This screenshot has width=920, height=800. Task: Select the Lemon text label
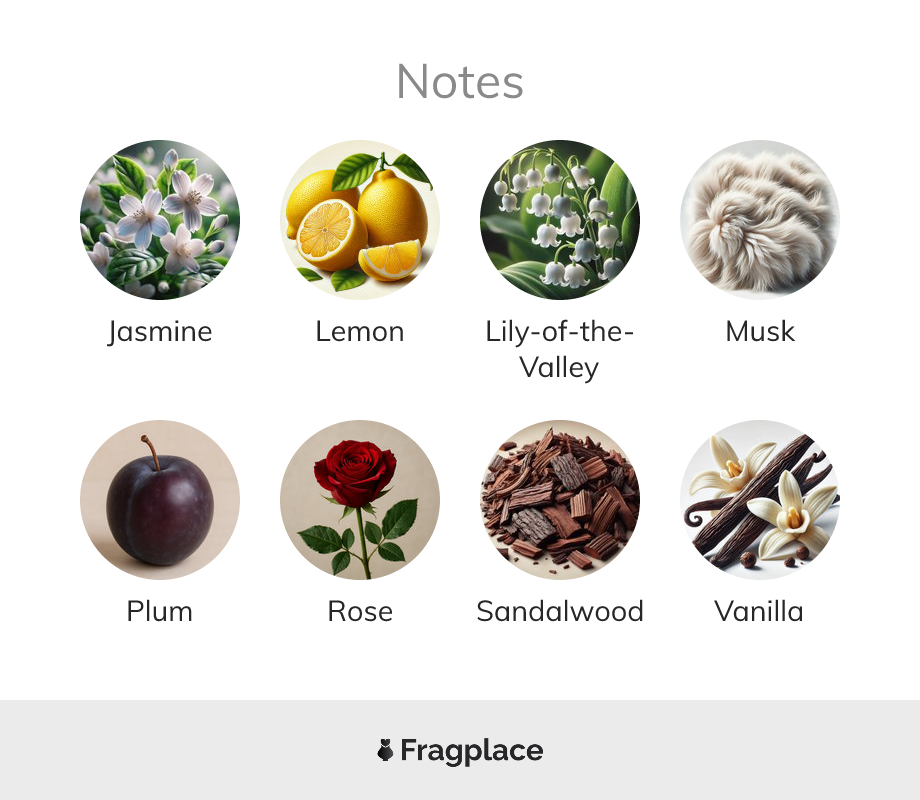pyautogui.click(x=360, y=332)
